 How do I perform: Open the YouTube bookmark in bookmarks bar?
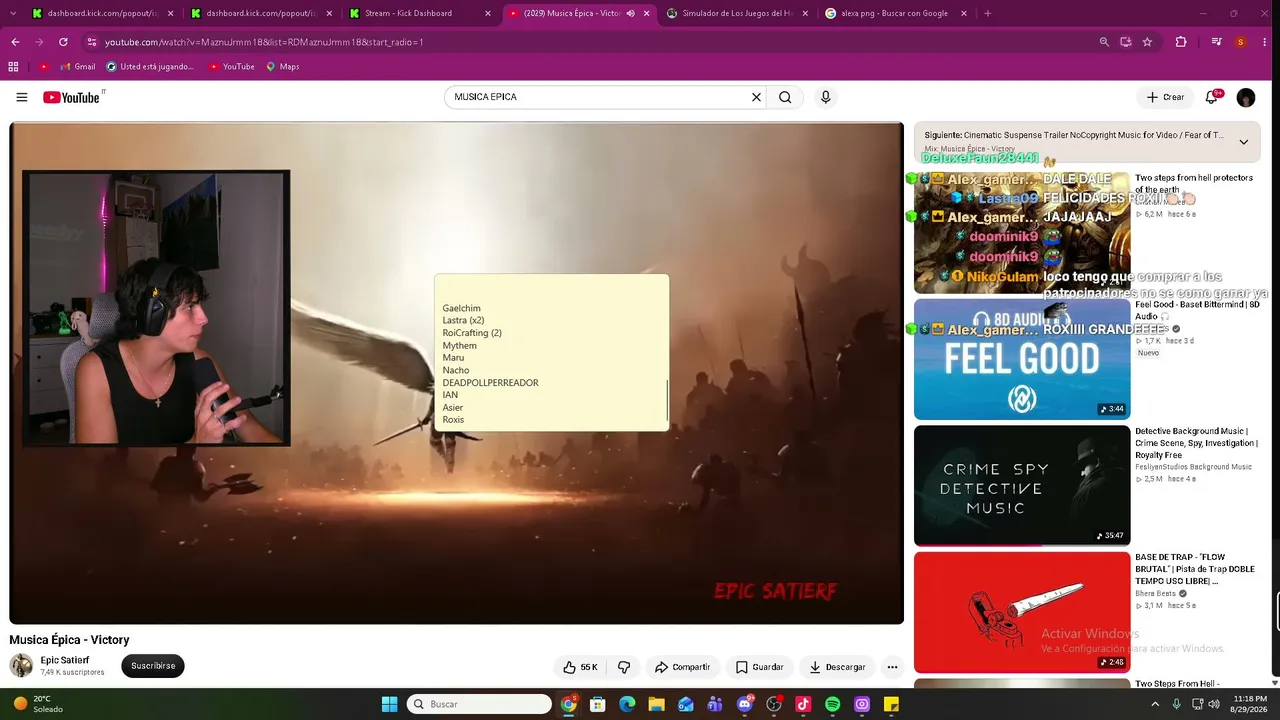(x=231, y=67)
